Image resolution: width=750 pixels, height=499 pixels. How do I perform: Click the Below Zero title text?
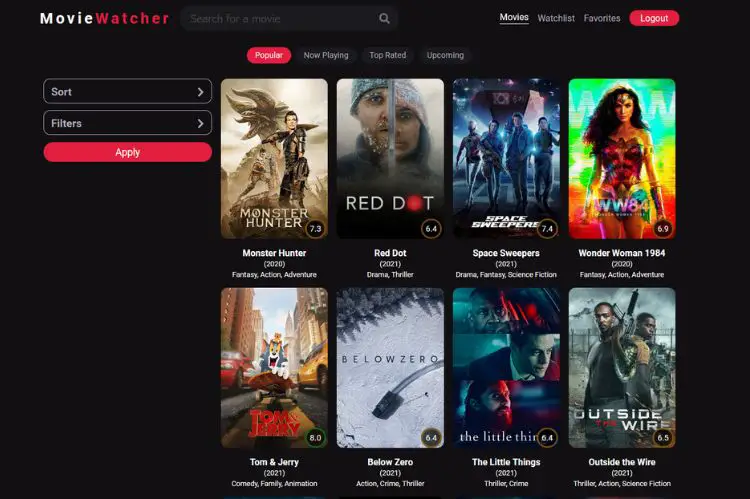(390, 462)
